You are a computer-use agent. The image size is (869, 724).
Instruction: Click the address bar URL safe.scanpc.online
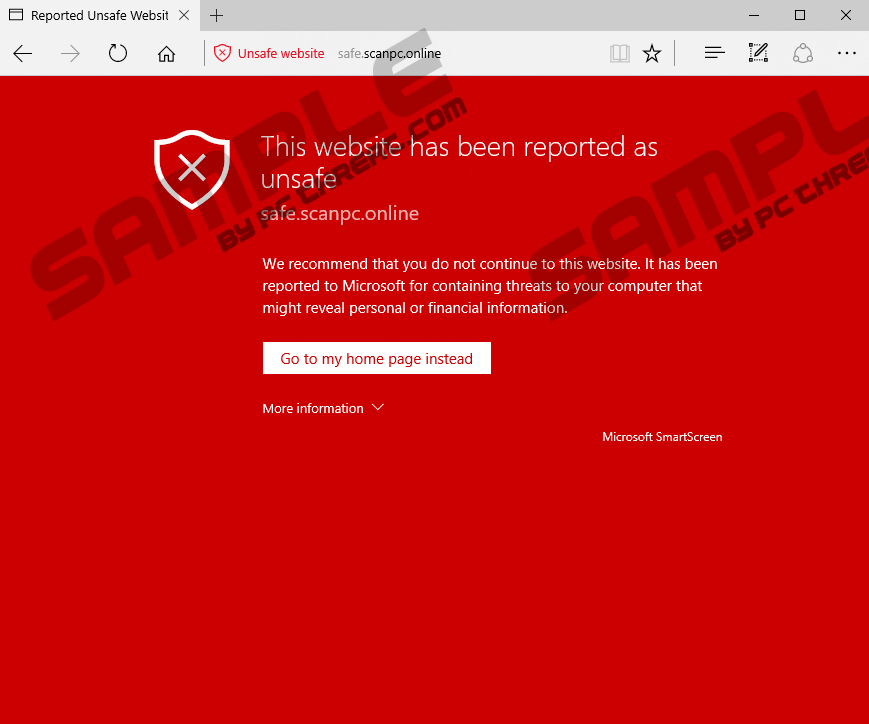(389, 54)
